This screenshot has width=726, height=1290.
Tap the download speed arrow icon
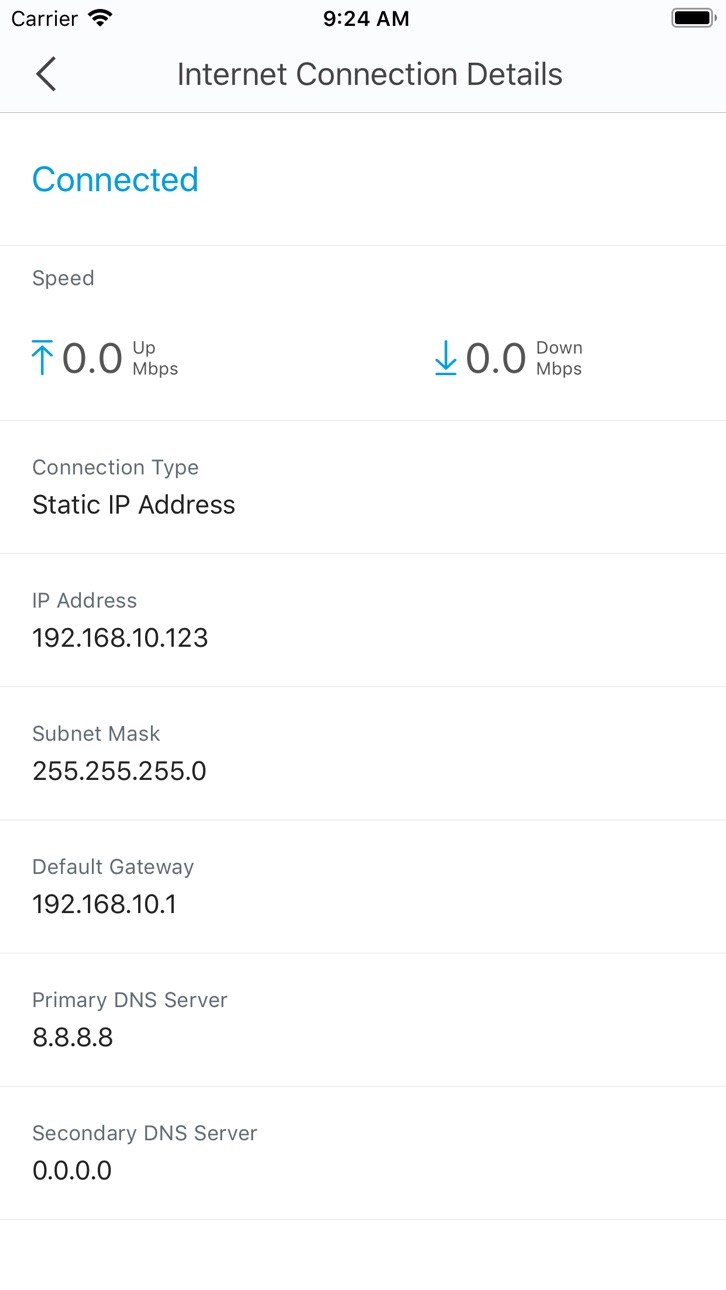pyautogui.click(x=445, y=357)
